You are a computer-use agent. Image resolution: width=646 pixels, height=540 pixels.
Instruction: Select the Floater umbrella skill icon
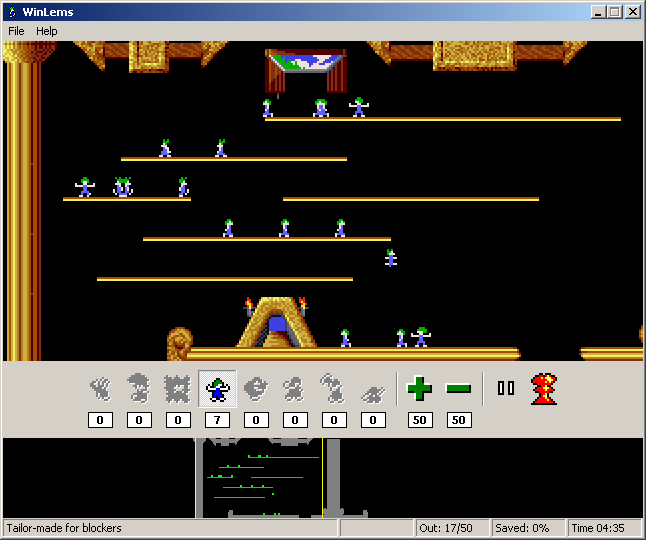[x=139, y=389]
